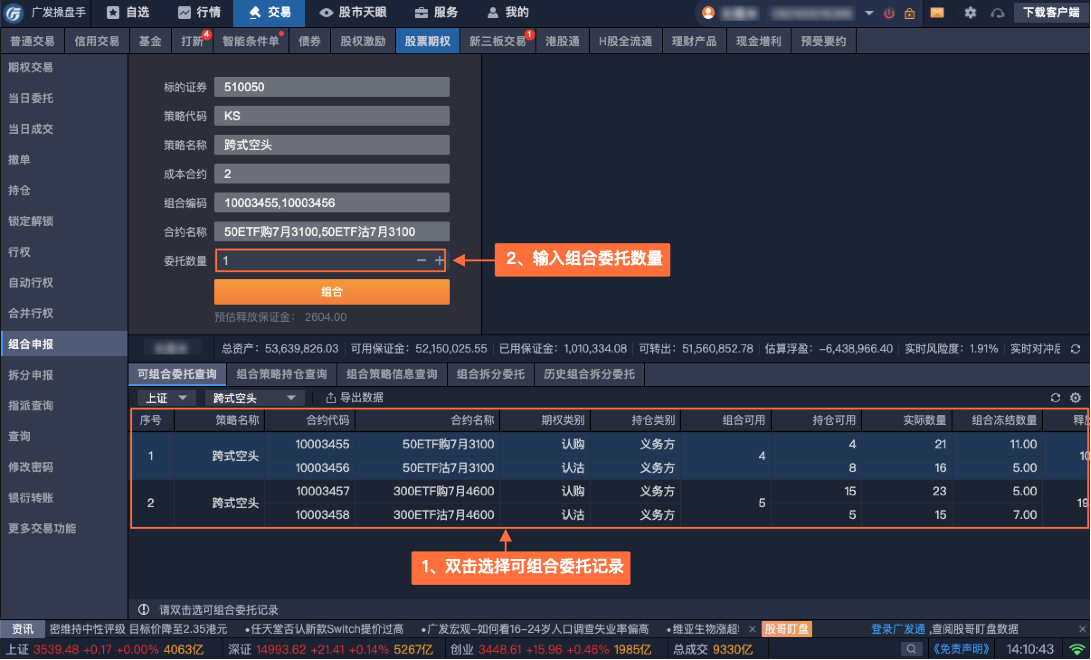Click the info icon beside 请双击选可组合委托记录

click(x=143, y=609)
